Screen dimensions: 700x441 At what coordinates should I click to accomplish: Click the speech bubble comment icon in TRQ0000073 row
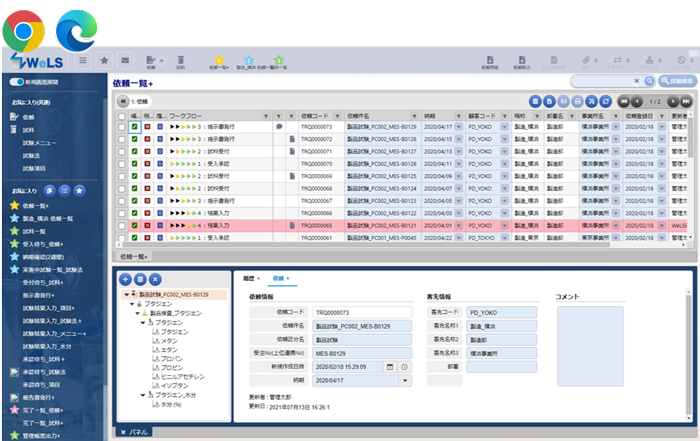(x=279, y=127)
